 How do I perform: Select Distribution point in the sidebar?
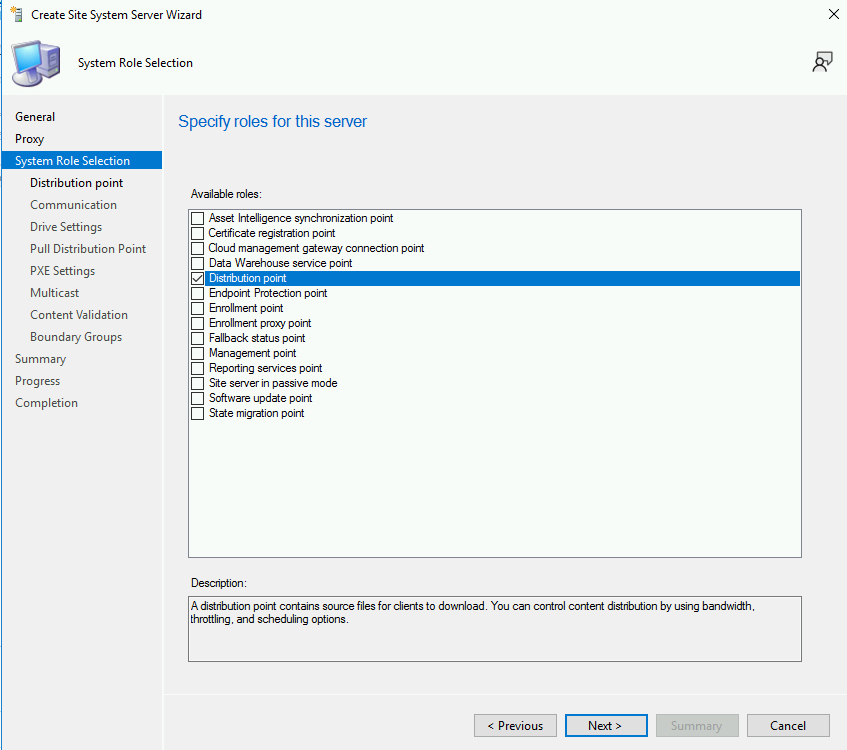[77, 183]
